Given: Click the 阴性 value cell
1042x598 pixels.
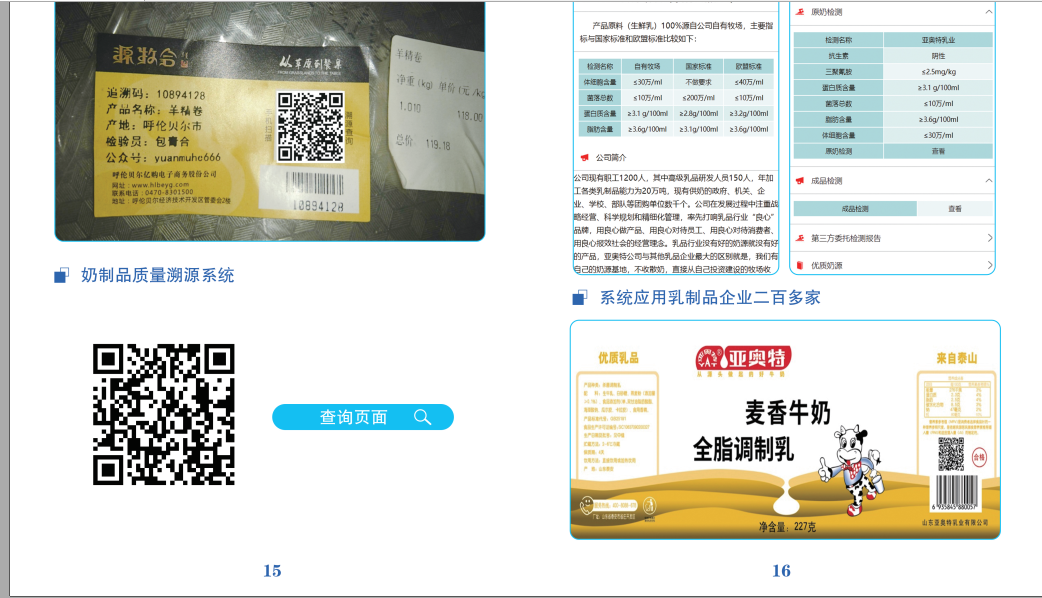Looking at the screenshot, I should tap(938, 56).
